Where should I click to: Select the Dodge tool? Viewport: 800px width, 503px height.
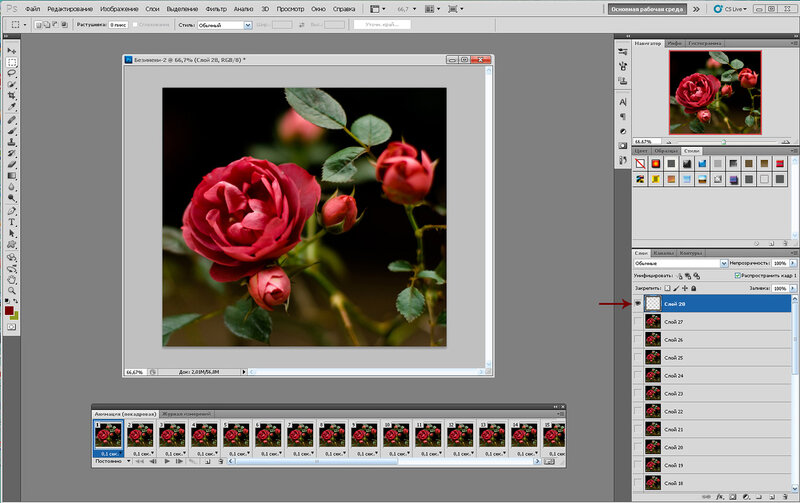11,198
